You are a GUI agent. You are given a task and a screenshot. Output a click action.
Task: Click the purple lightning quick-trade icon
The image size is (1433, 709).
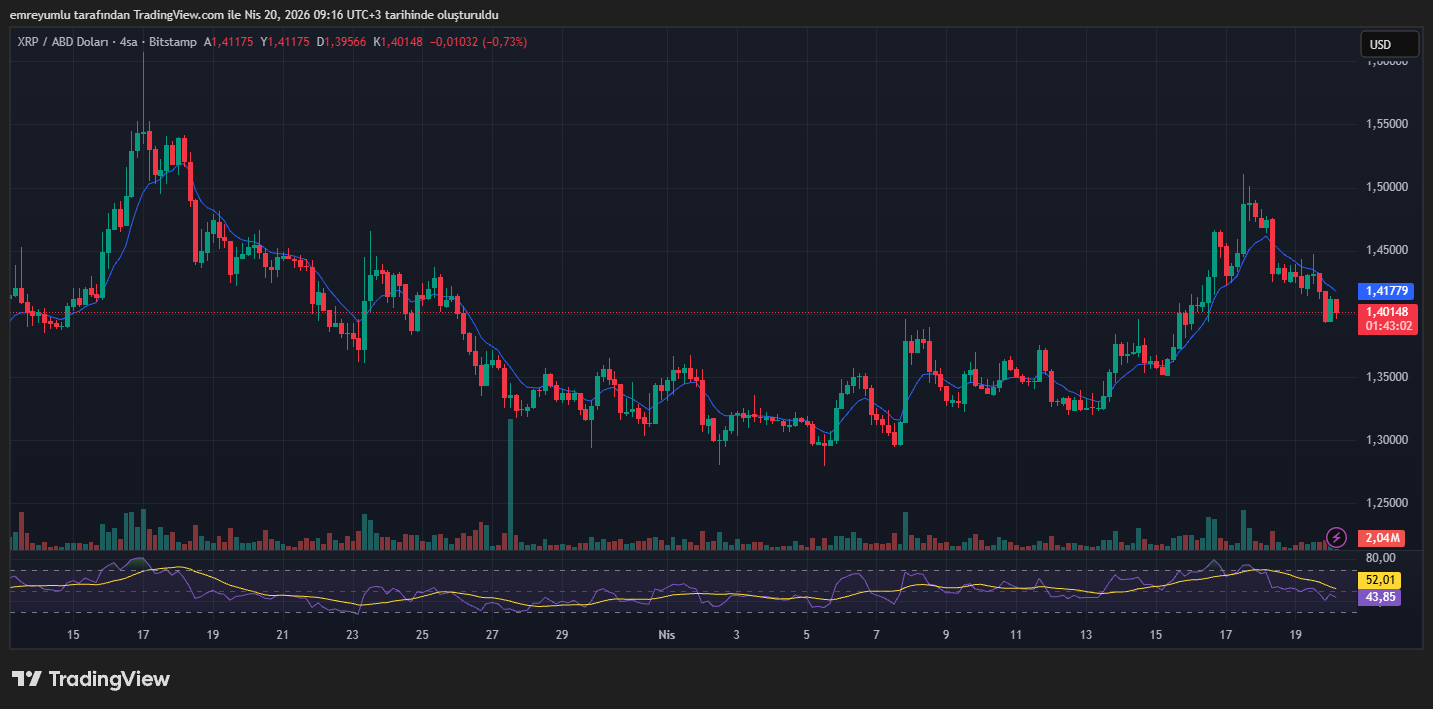[x=1337, y=538]
